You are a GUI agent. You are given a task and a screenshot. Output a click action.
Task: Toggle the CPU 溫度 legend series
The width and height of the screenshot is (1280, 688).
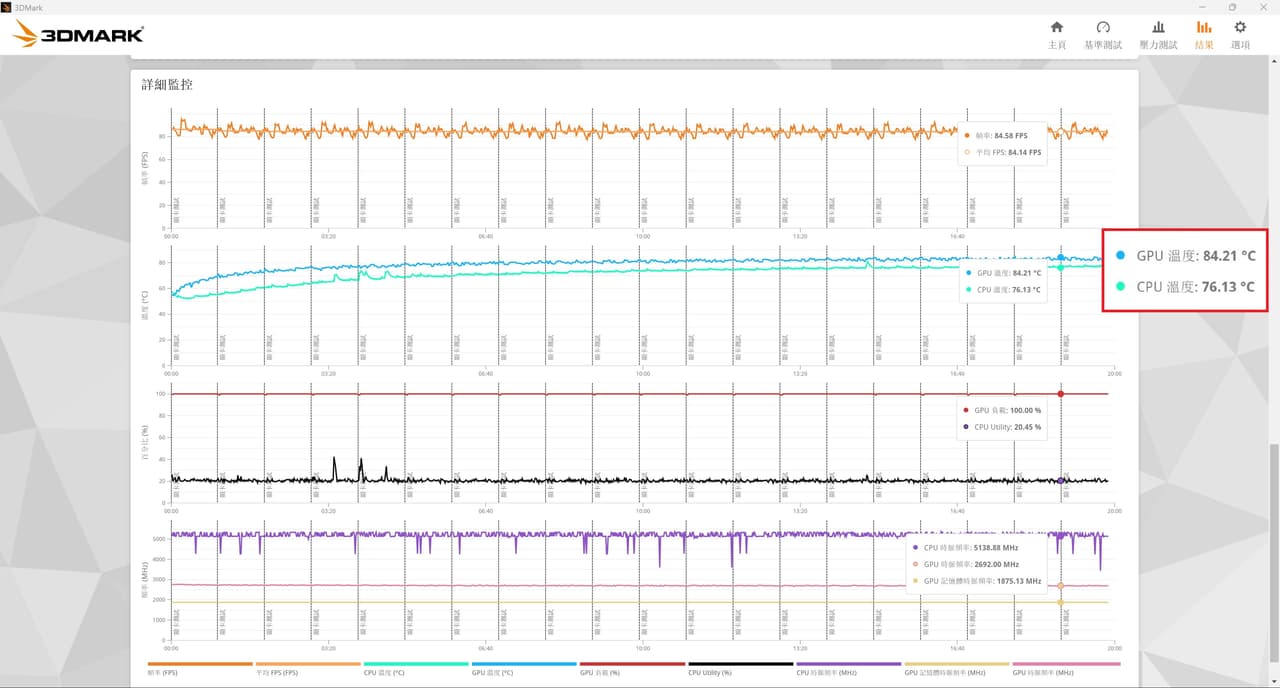pos(416,668)
